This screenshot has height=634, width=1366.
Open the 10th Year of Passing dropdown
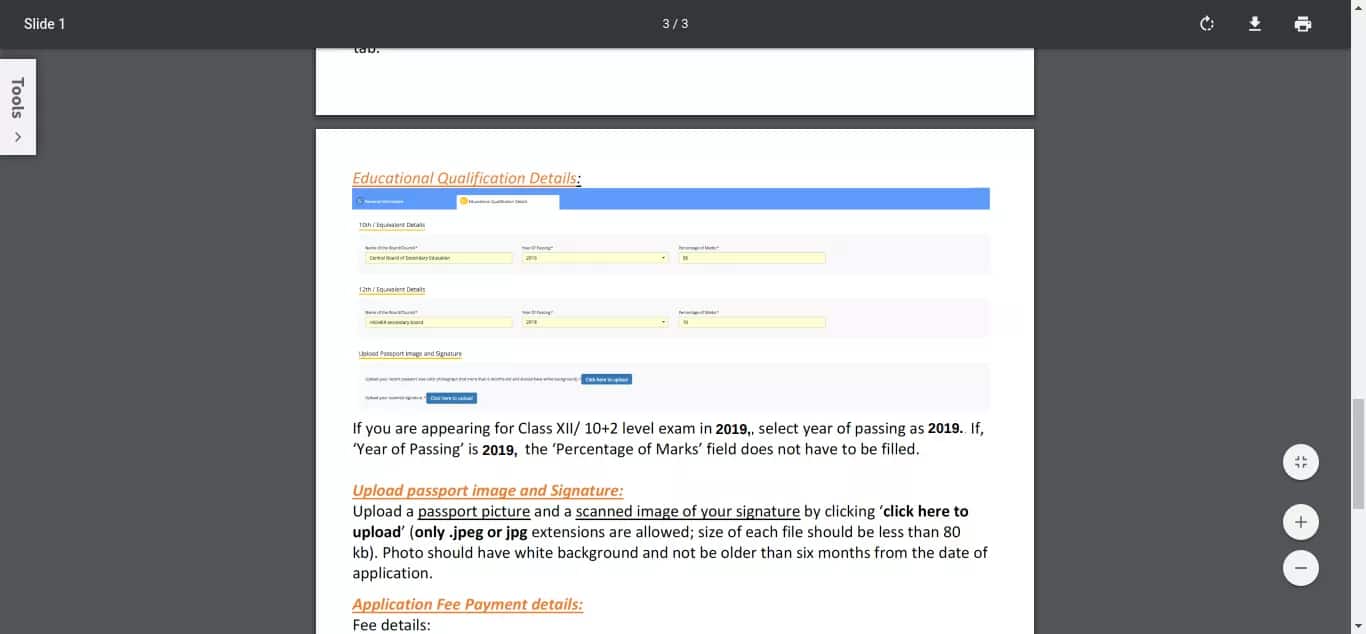point(662,257)
